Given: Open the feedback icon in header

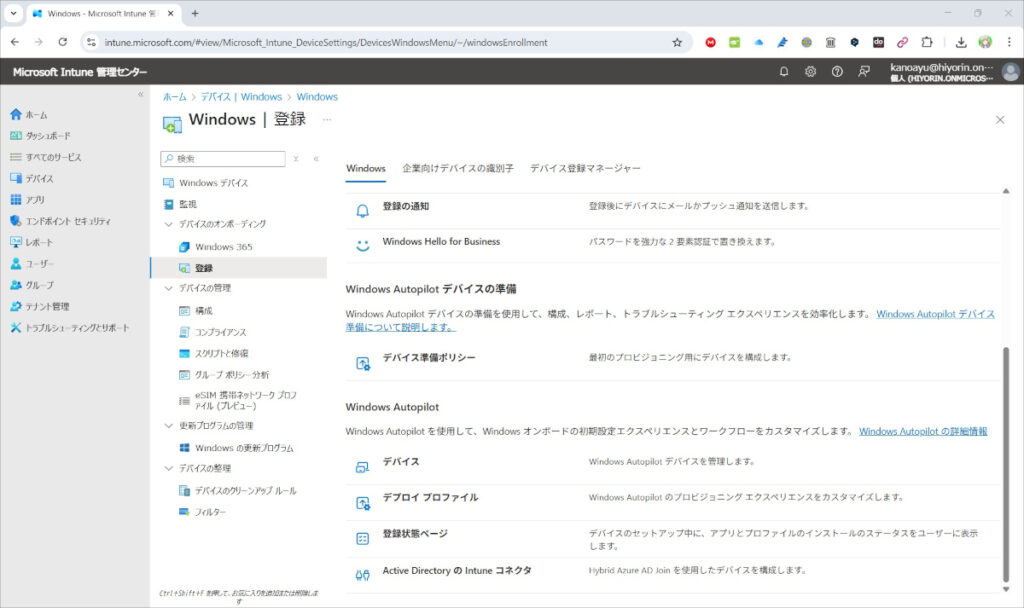Looking at the screenshot, I should [864, 72].
